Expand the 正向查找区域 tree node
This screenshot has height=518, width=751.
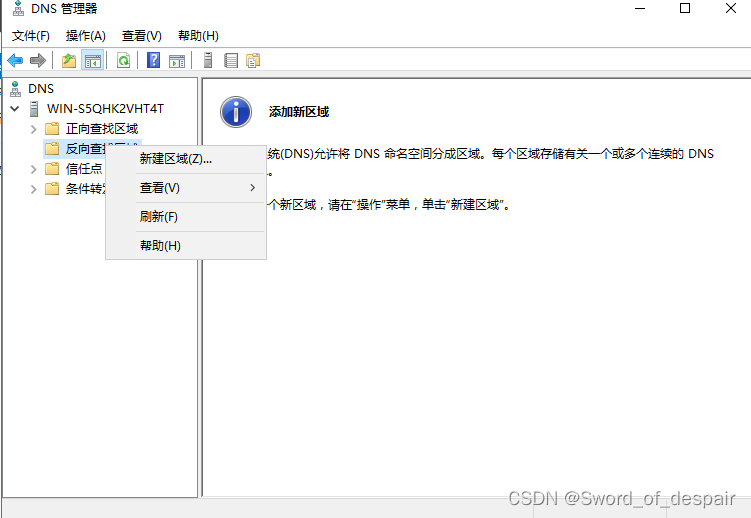pyautogui.click(x=34, y=129)
